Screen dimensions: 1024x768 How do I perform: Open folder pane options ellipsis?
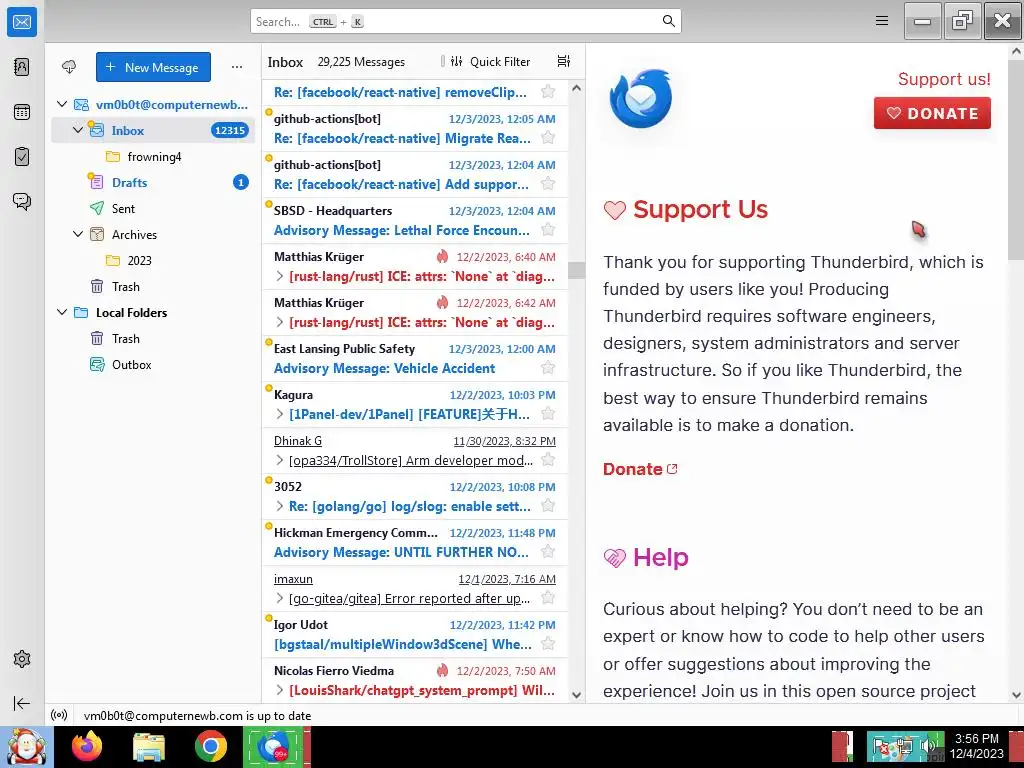(237, 67)
